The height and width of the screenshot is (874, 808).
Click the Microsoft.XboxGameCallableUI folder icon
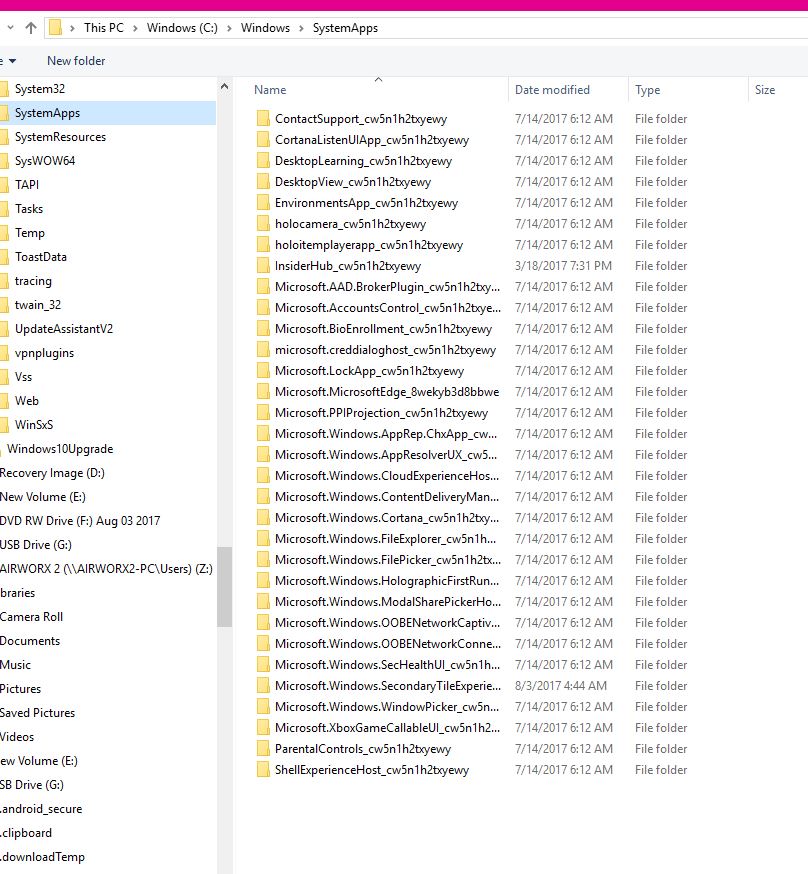(x=263, y=727)
